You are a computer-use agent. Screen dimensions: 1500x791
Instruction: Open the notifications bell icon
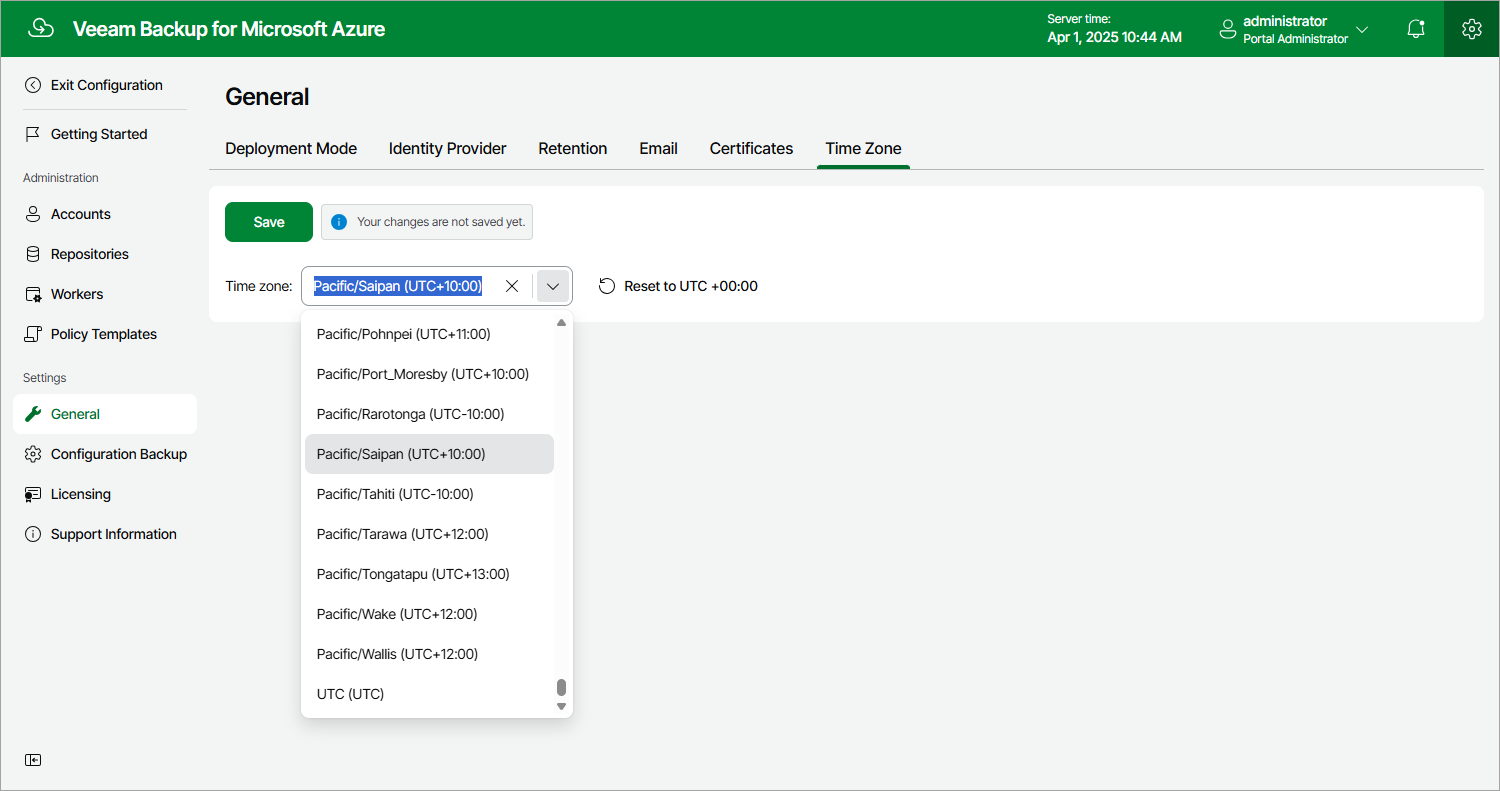click(1416, 29)
